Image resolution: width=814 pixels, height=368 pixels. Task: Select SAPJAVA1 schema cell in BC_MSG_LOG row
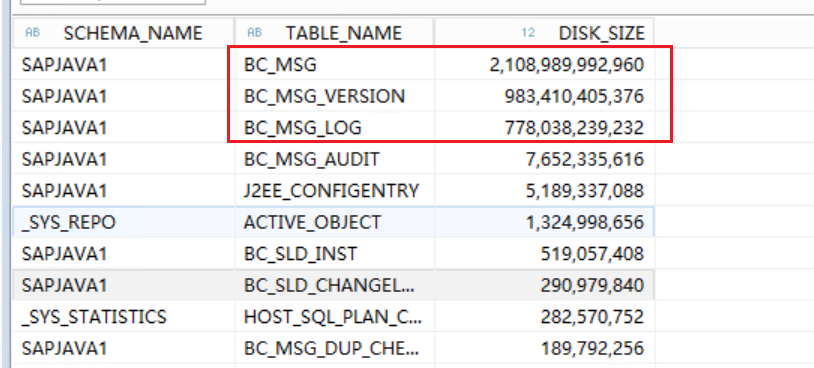click(x=124, y=128)
